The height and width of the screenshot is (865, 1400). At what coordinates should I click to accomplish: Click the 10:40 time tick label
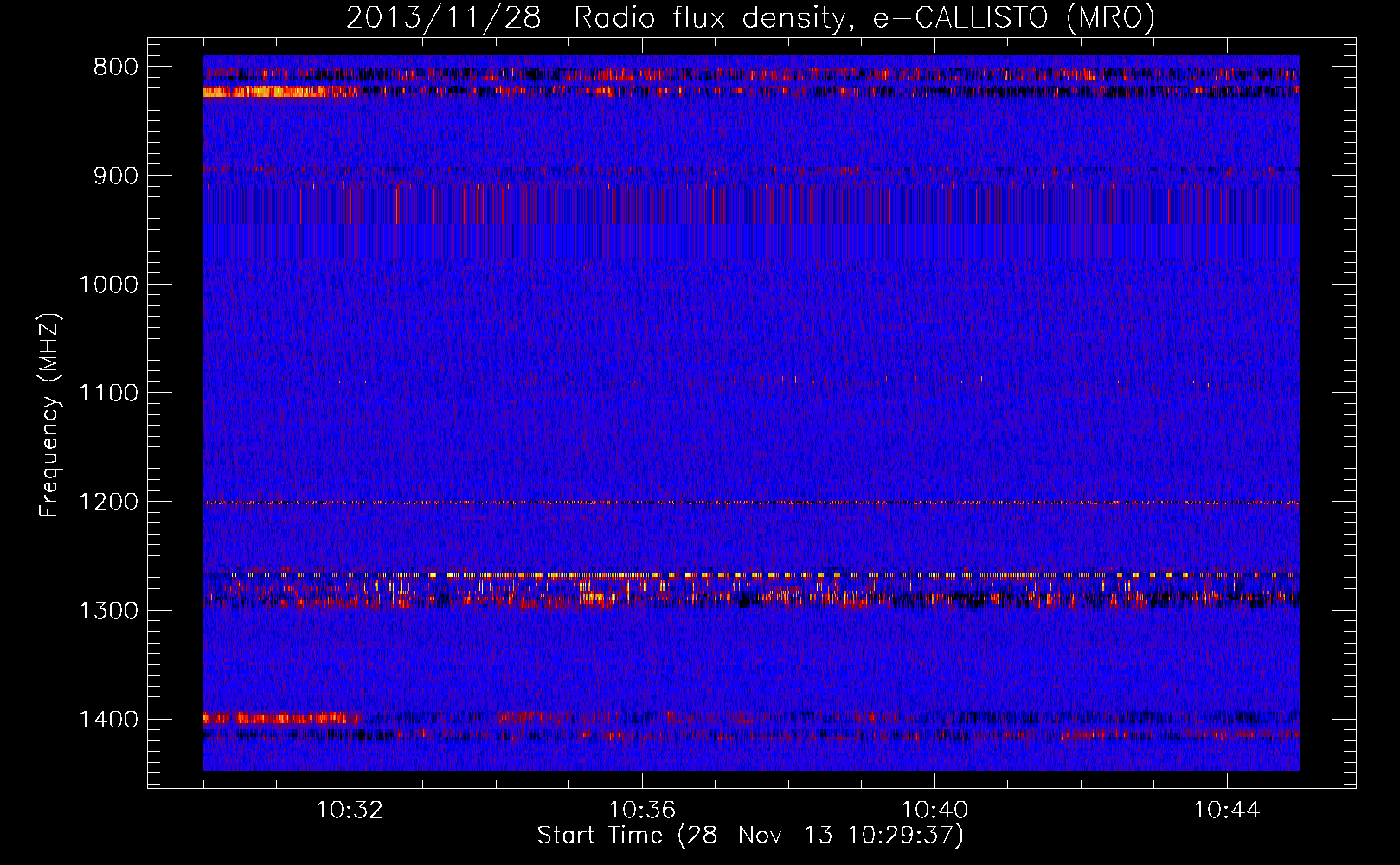pyautogui.click(x=934, y=811)
